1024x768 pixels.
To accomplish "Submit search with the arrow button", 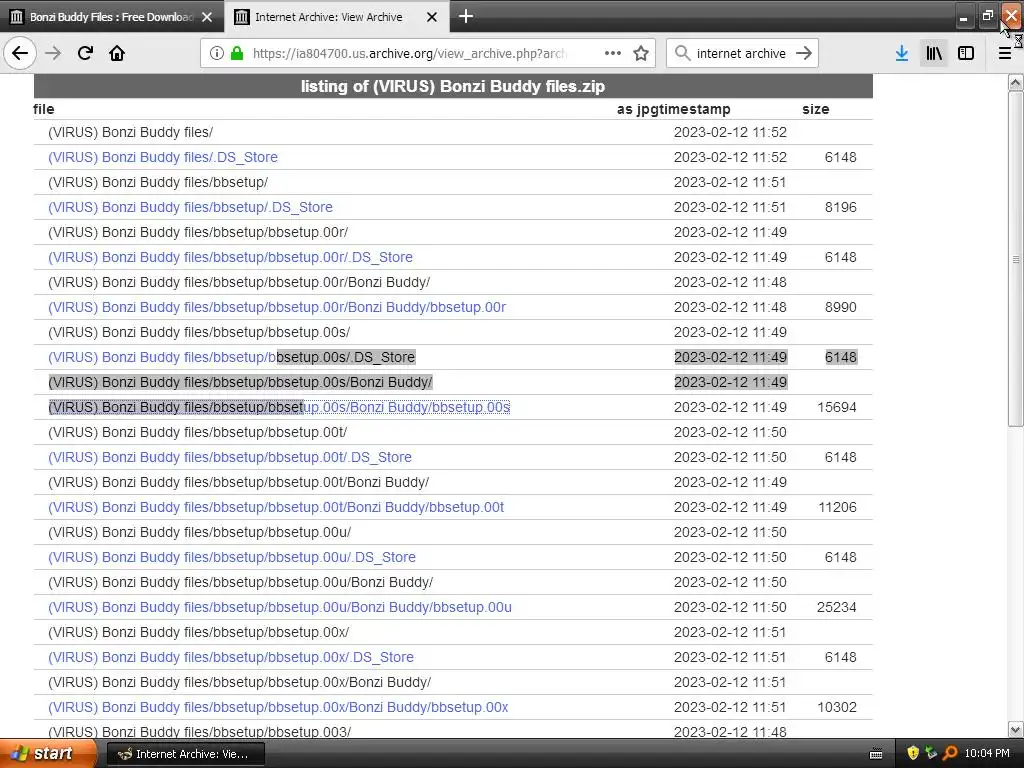I will 804,53.
